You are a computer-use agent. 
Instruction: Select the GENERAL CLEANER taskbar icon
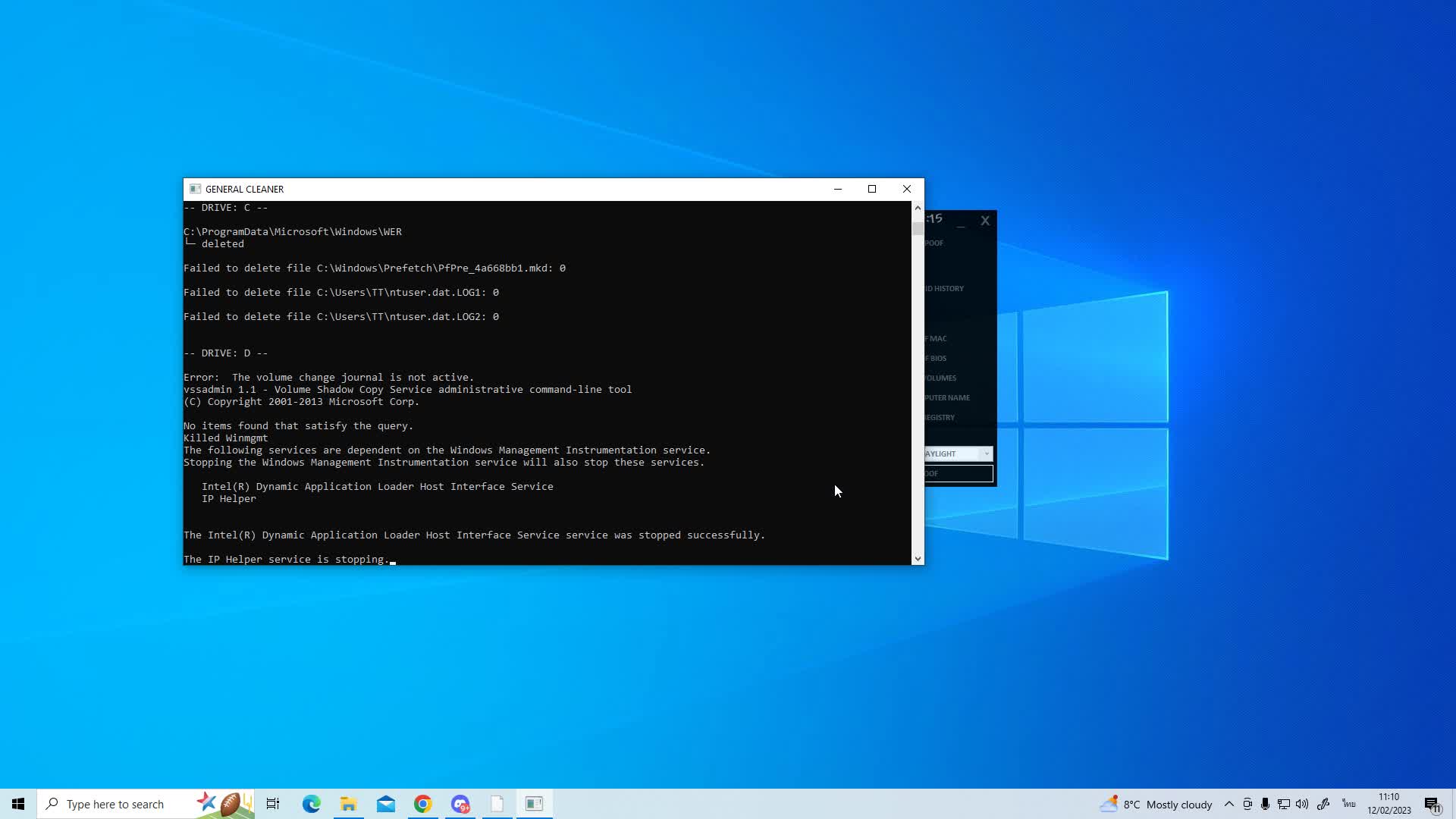(x=535, y=804)
